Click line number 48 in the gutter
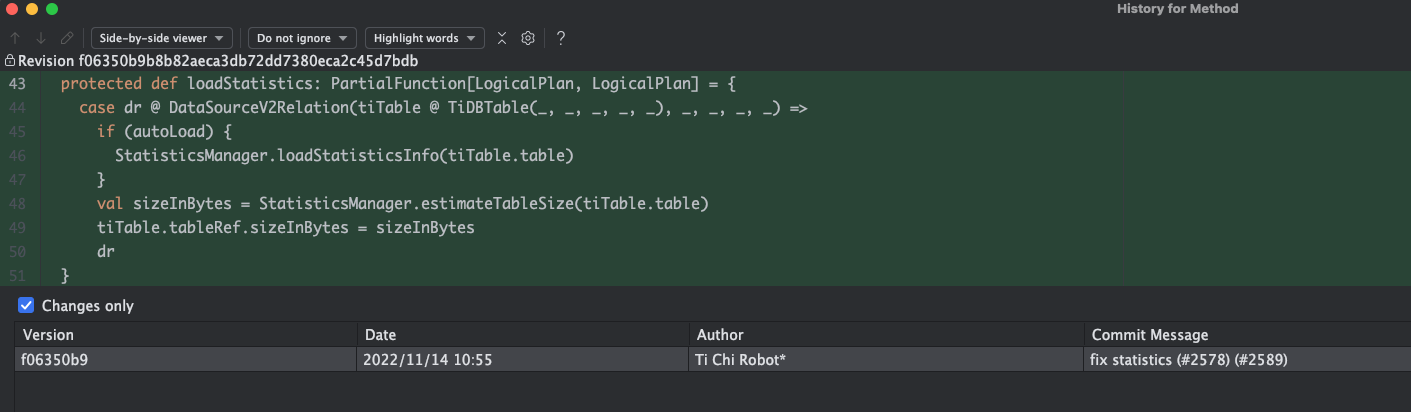 point(18,203)
